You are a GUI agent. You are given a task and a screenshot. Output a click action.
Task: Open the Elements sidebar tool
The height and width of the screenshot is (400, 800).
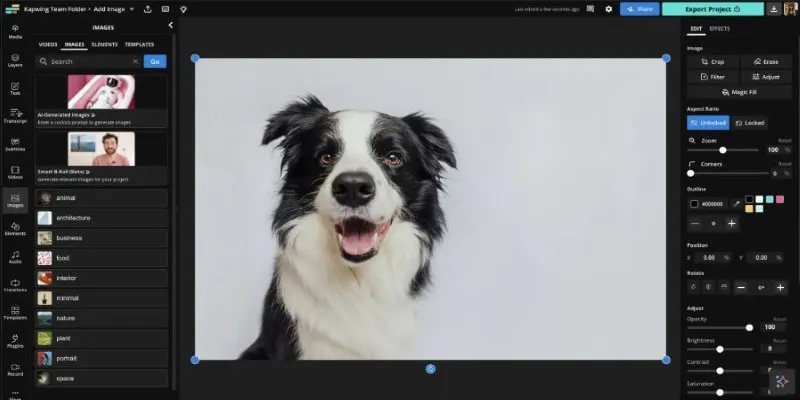point(15,229)
